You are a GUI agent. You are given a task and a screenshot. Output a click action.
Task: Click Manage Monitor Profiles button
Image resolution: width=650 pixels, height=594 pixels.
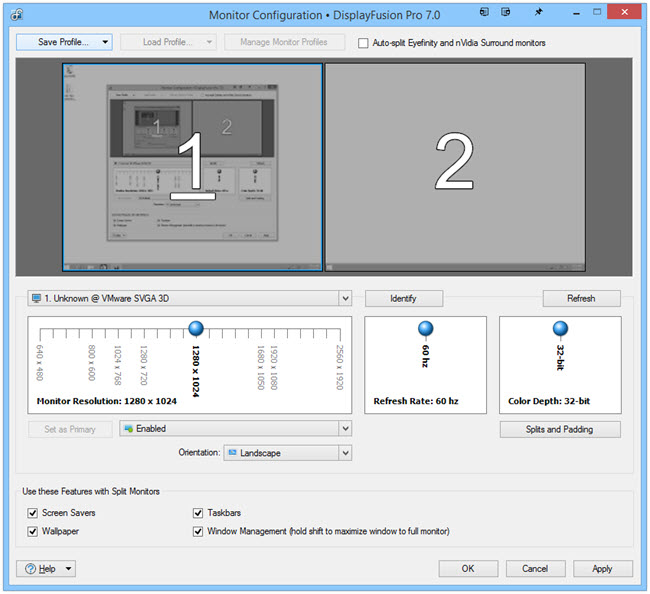284,42
